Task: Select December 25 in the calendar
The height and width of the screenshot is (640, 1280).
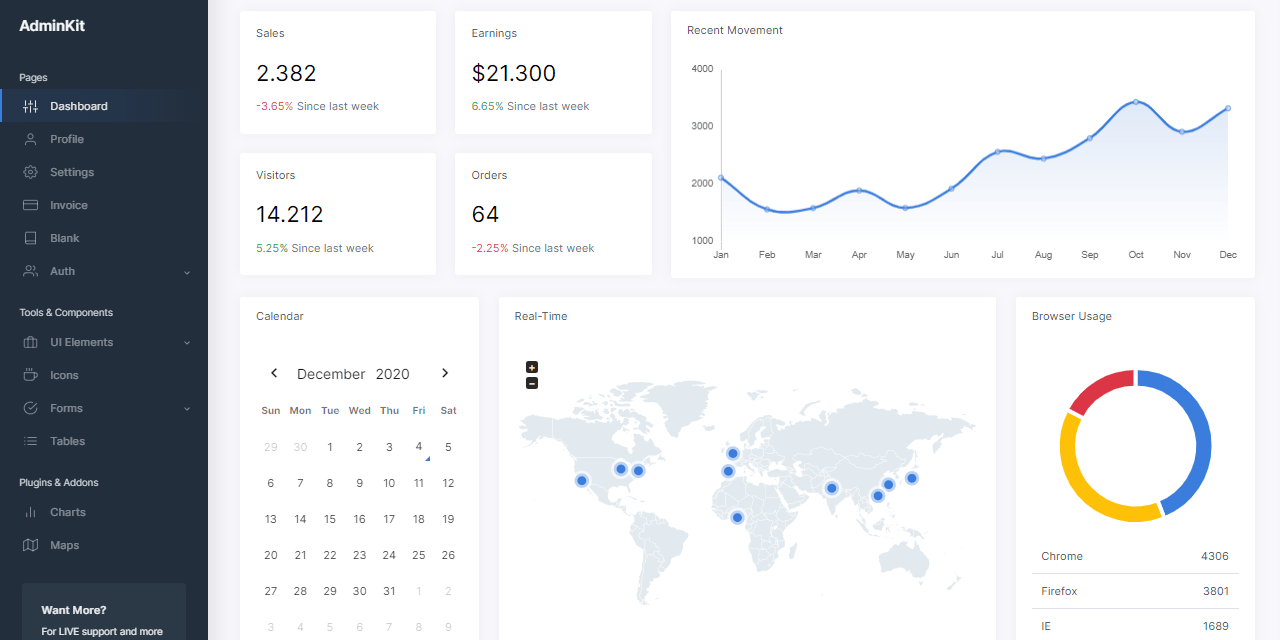Action: click(x=419, y=555)
